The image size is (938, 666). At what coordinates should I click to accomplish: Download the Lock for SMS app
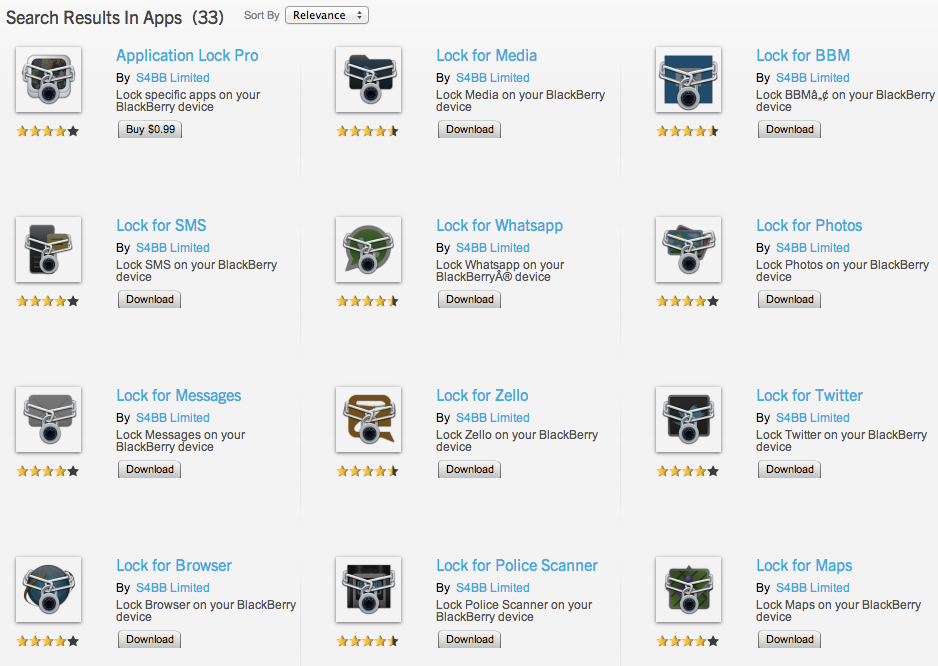click(x=150, y=299)
